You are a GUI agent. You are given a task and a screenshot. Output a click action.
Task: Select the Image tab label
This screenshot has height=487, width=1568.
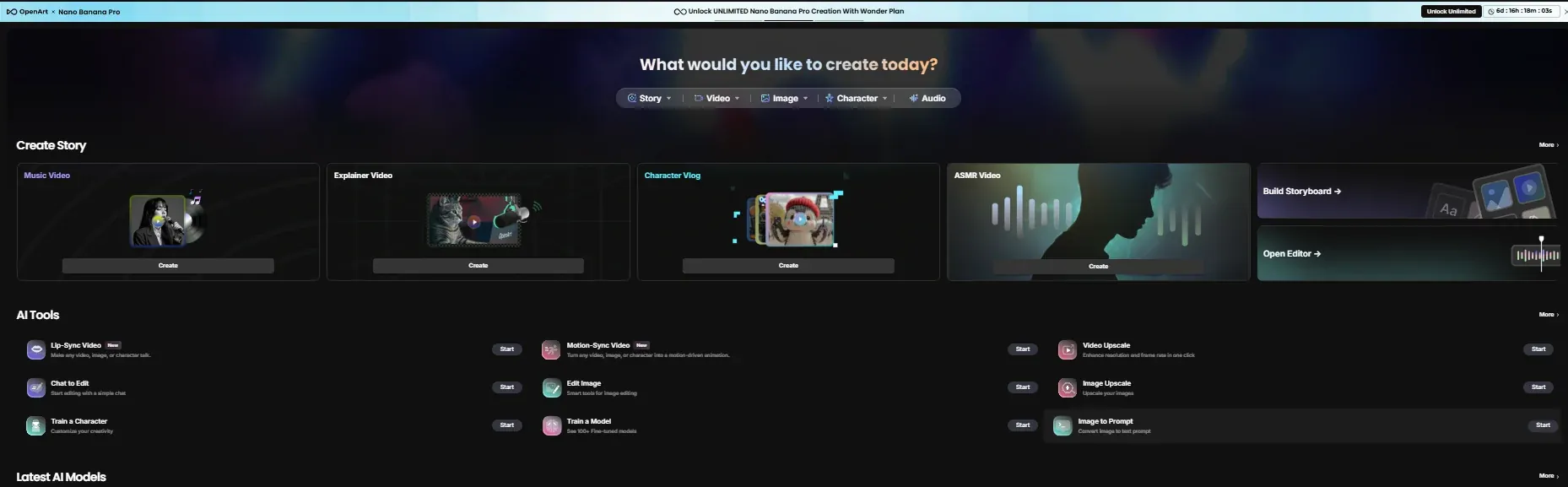(786, 98)
